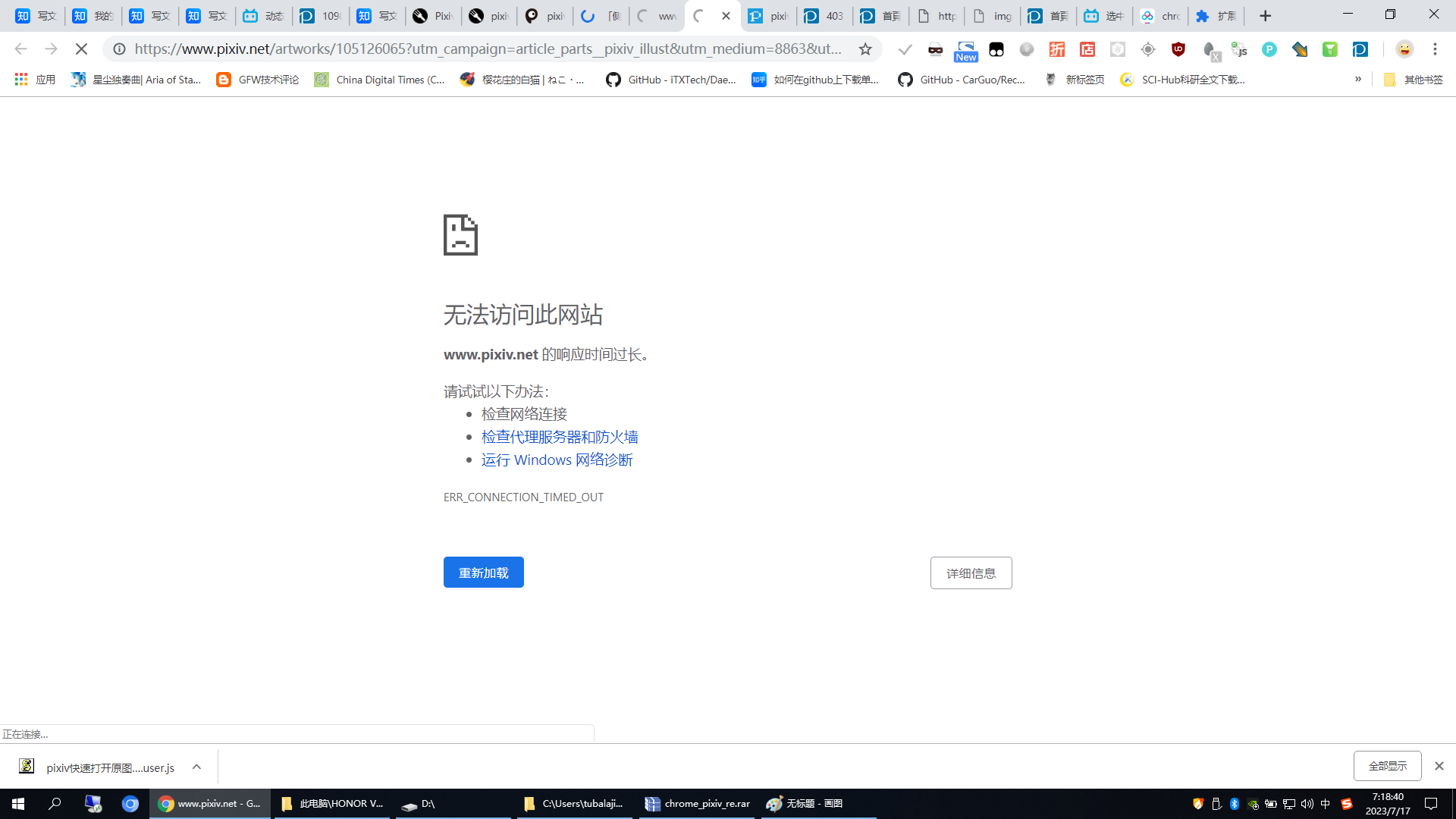Open 检查代理服务器和防火墙 link
1456x819 pixels.
click(x=560, y=437)
